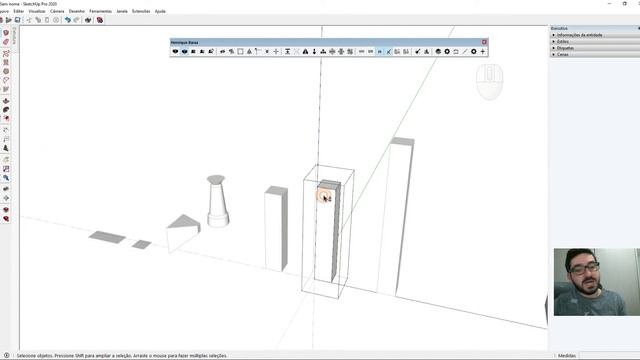Viewport: 640px width, 360px height.
Task: Select the pink Eraser tool
Action: (x=6, y=42)
